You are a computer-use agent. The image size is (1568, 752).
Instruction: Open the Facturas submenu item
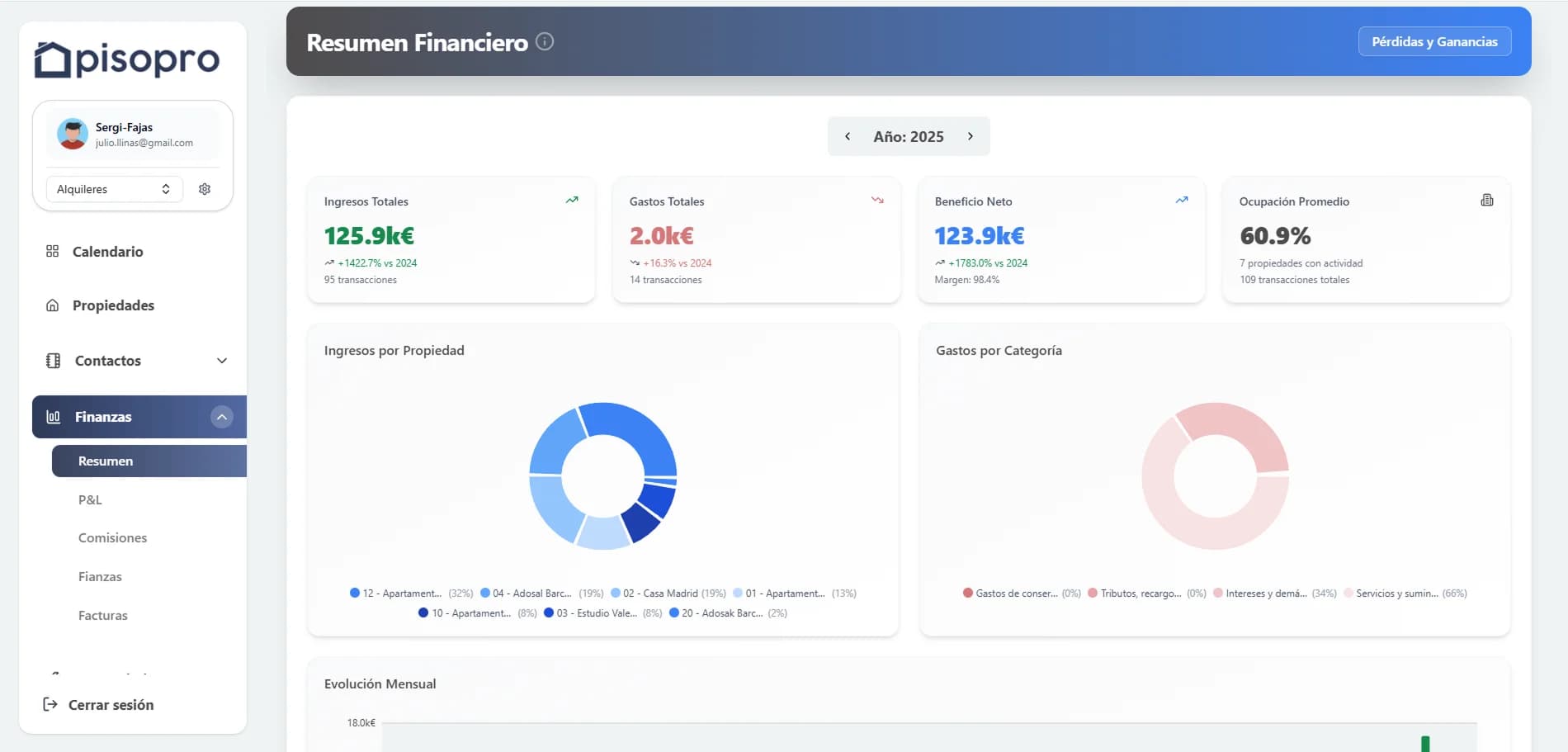[103, 615]
